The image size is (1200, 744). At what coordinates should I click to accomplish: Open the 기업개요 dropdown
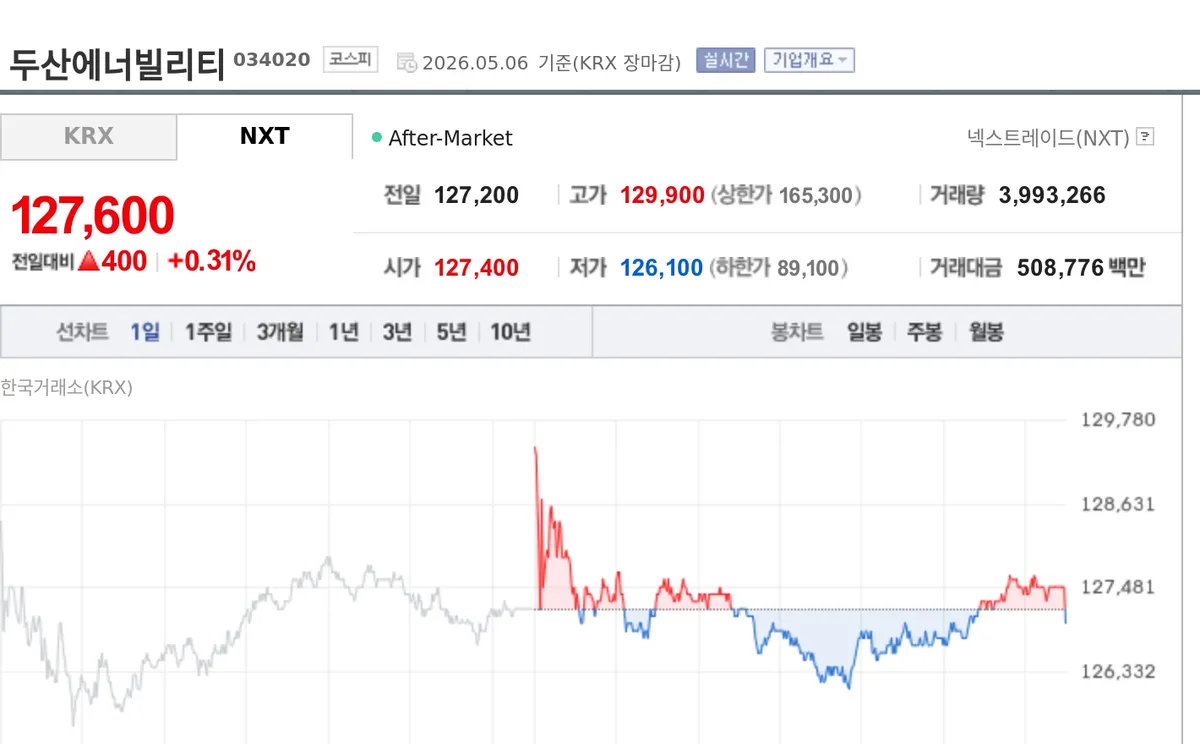coord(809,60)
